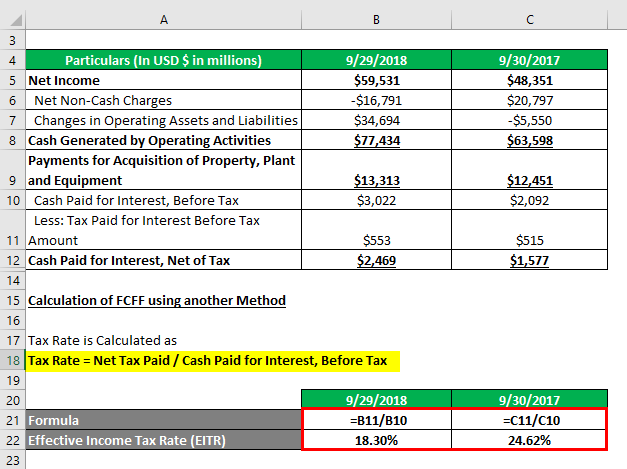Image resolution: width=627 pixels, height=469 pixels.
Task: Select the 18.30% cell
Action: click(377, 440)
